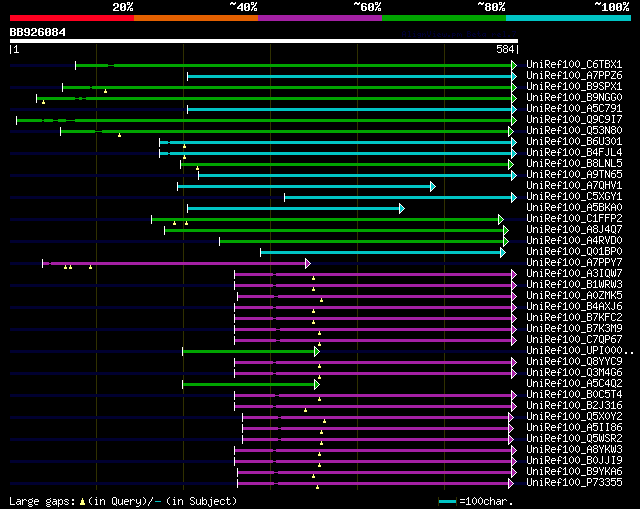
Task: Open the UniRef100_B8LNL5 label
Action: pos(574,164)
